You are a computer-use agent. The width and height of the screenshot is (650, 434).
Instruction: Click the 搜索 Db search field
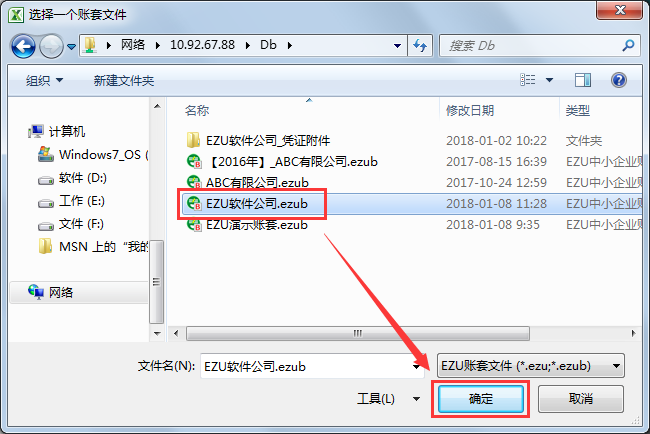click(x=532, y=45)
